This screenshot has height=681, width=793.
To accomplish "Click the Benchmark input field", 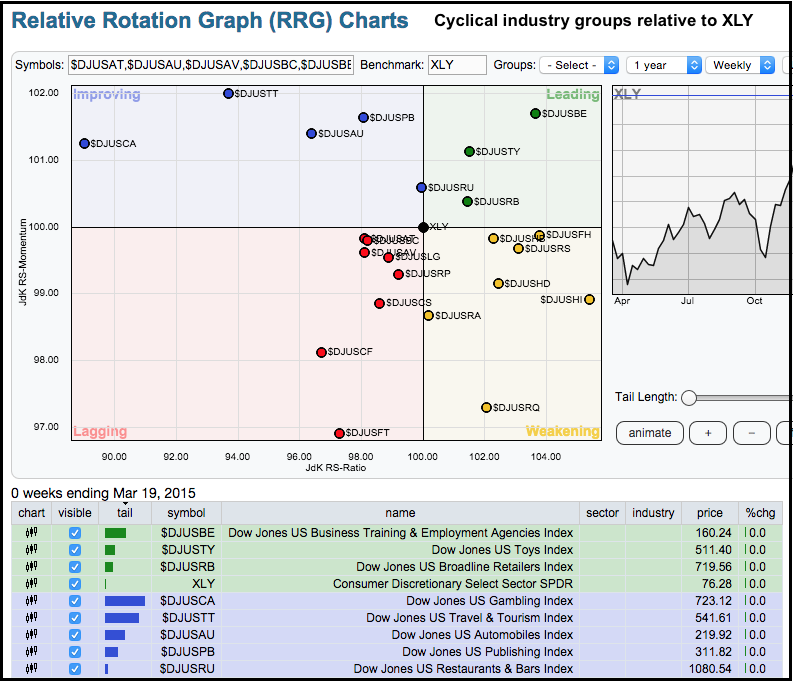I will [x=456, y=65].
